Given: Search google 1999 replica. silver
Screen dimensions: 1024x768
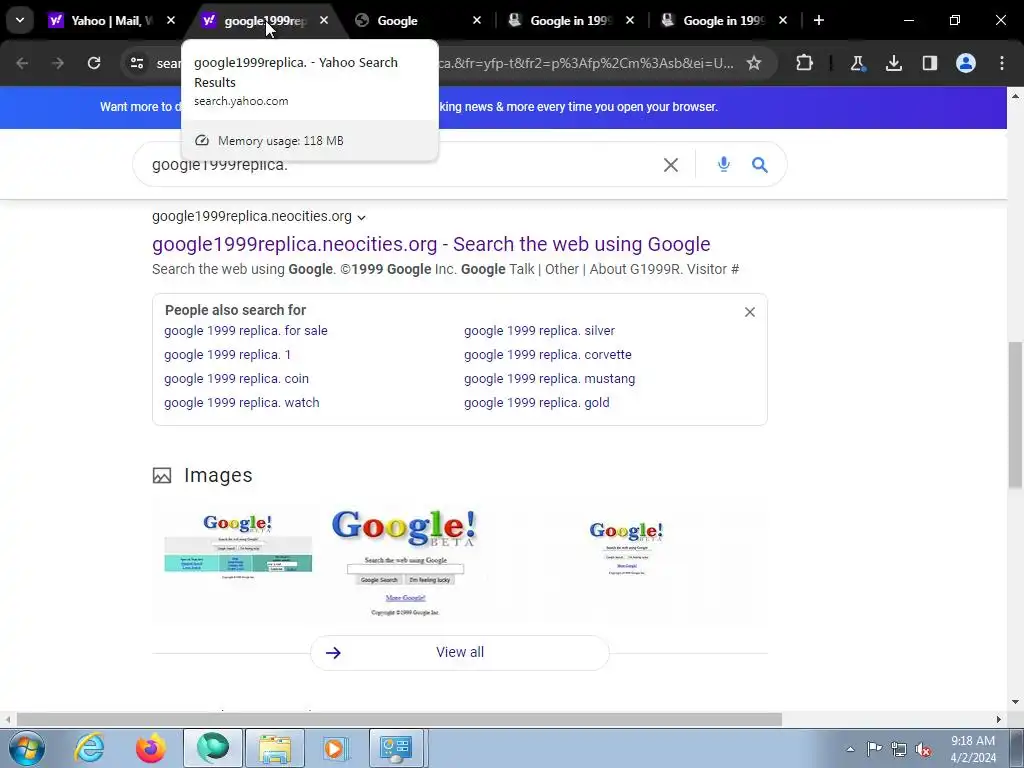Looking at the screenshot, I should [539, 330].
